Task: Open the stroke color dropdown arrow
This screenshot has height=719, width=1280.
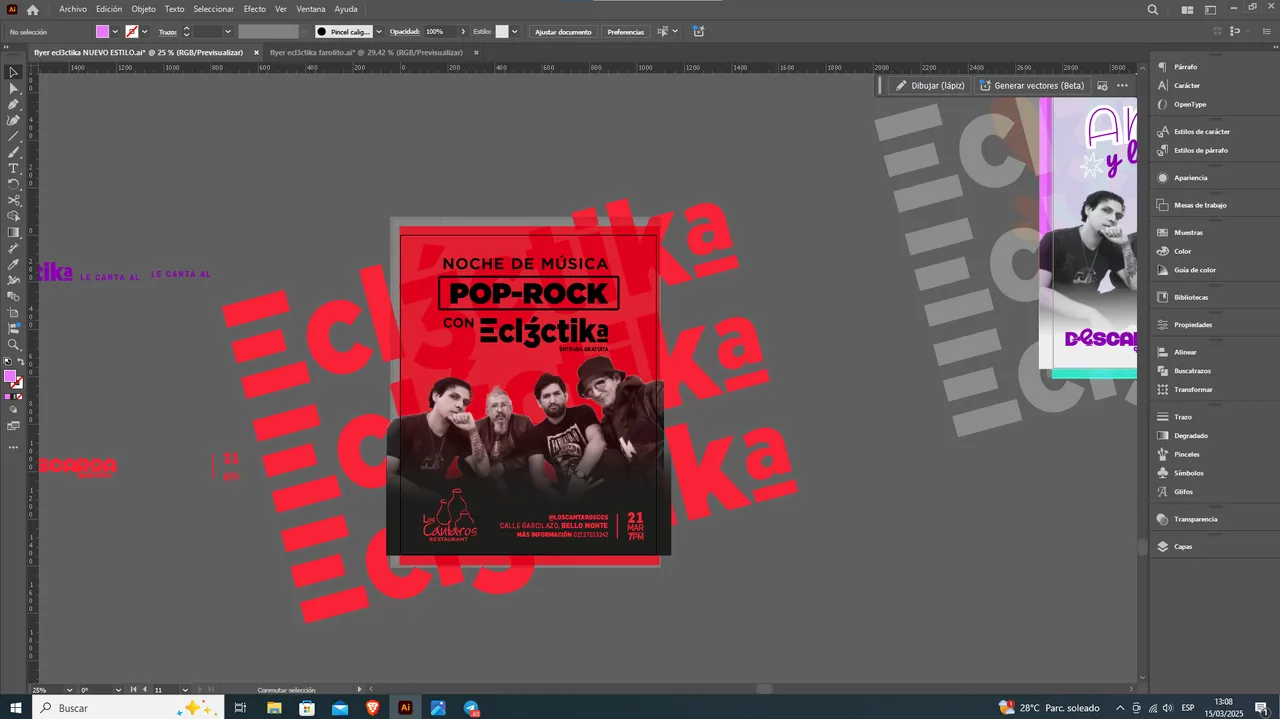Action: [145, 32]
